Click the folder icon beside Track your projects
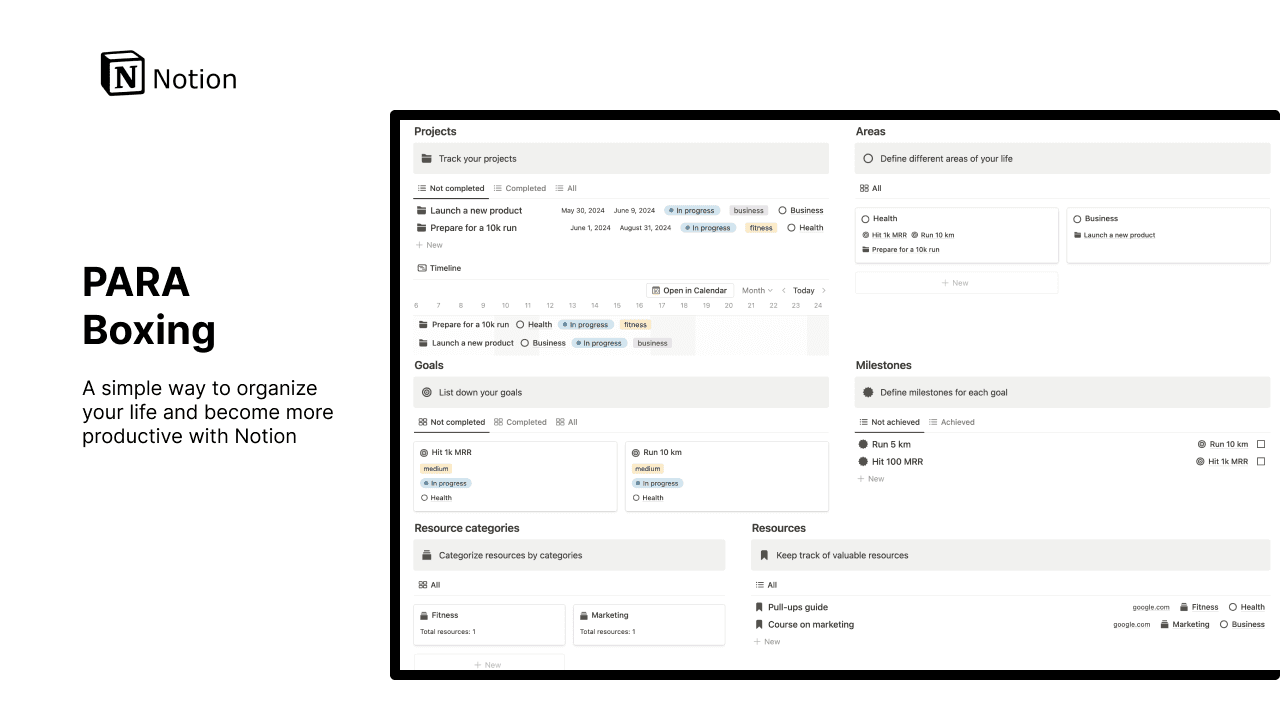Image resolution: width=1280 pixels, height=720 pixels. pyautogui.click(x=426, y=158)
